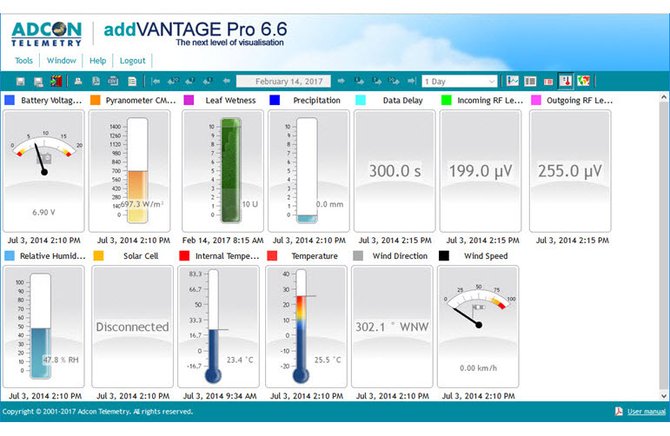Screen dimensions: 670x436
Task: Jump to last date with end arrow
Action: click(411, 81)
